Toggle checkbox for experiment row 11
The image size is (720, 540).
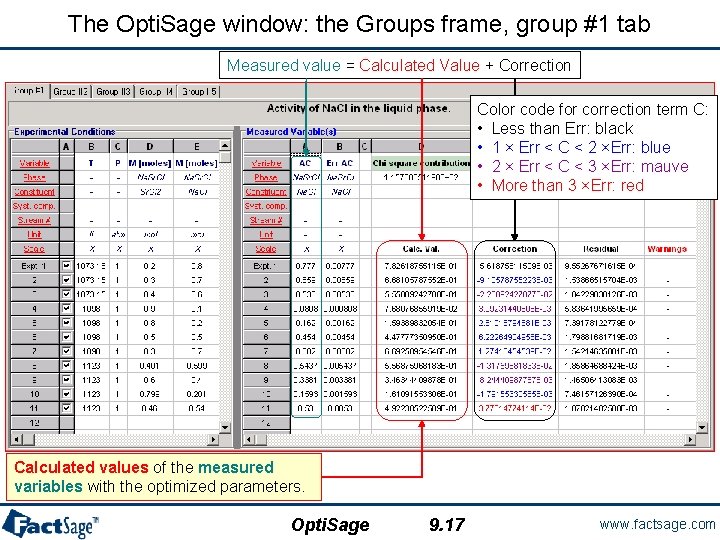[x=66, y=408]
